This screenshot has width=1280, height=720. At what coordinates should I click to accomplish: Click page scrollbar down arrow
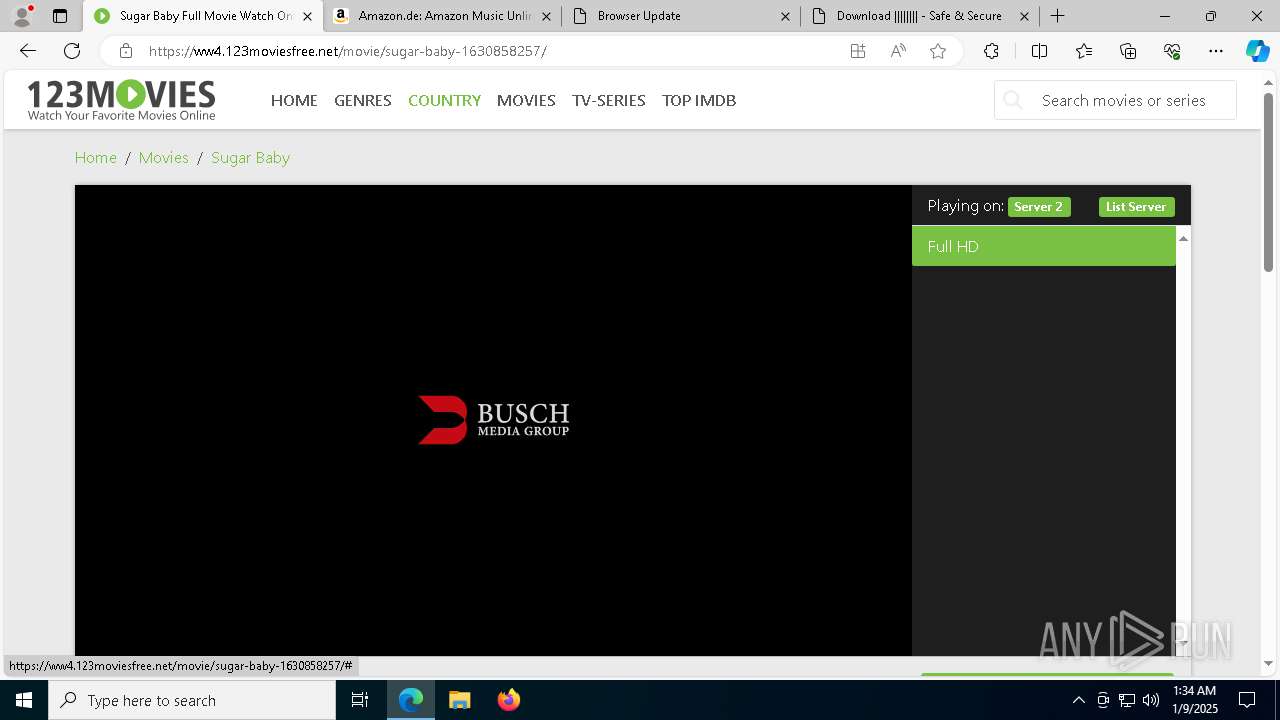tap(1269, 663)
